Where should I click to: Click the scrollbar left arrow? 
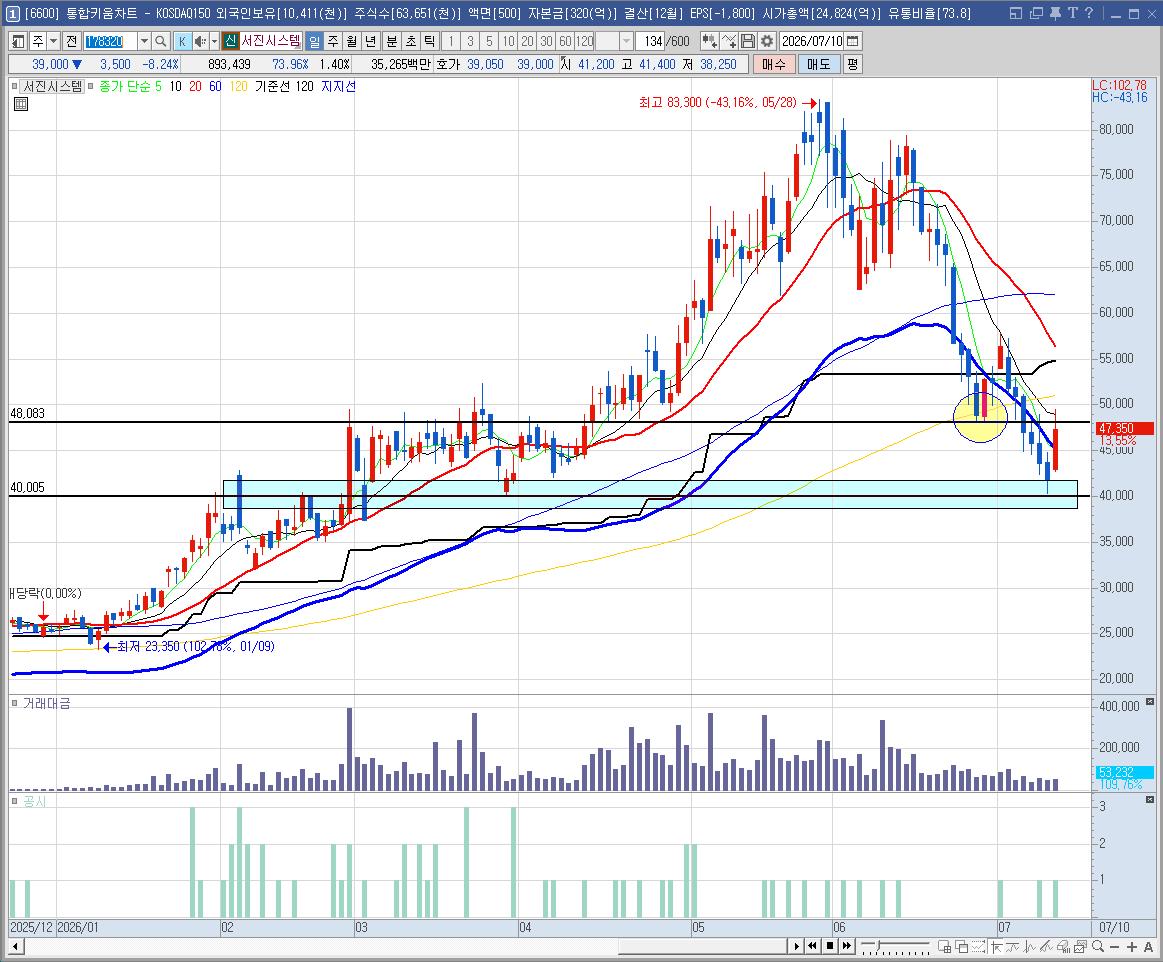(x=16, y=946)
